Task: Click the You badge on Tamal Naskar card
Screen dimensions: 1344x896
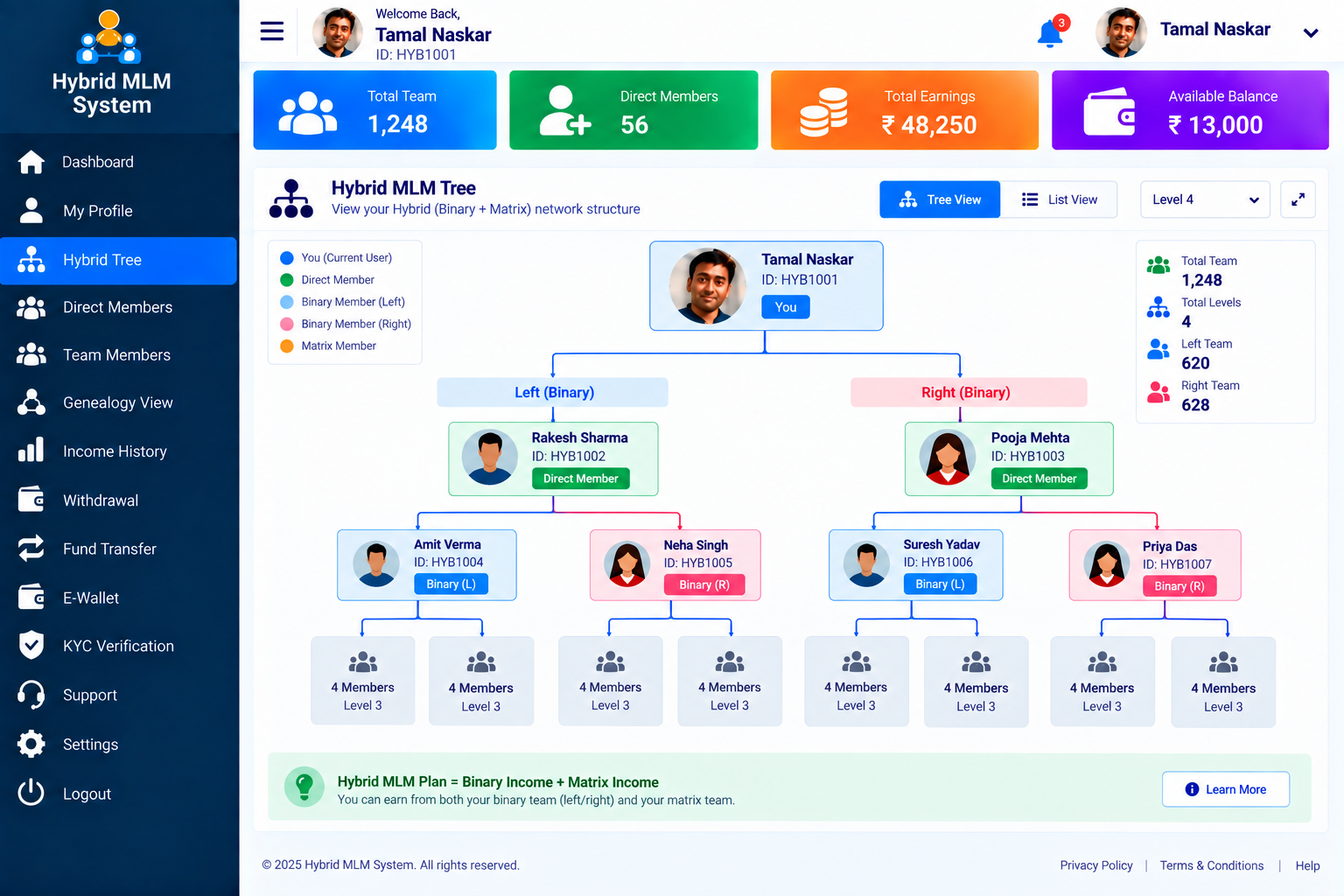Action: tap(786, 307)
